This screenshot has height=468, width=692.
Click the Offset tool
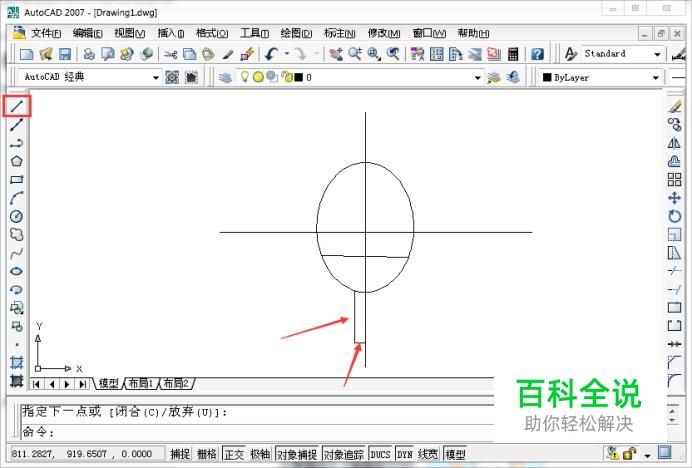pyautogui.click(x=674, y=161)
